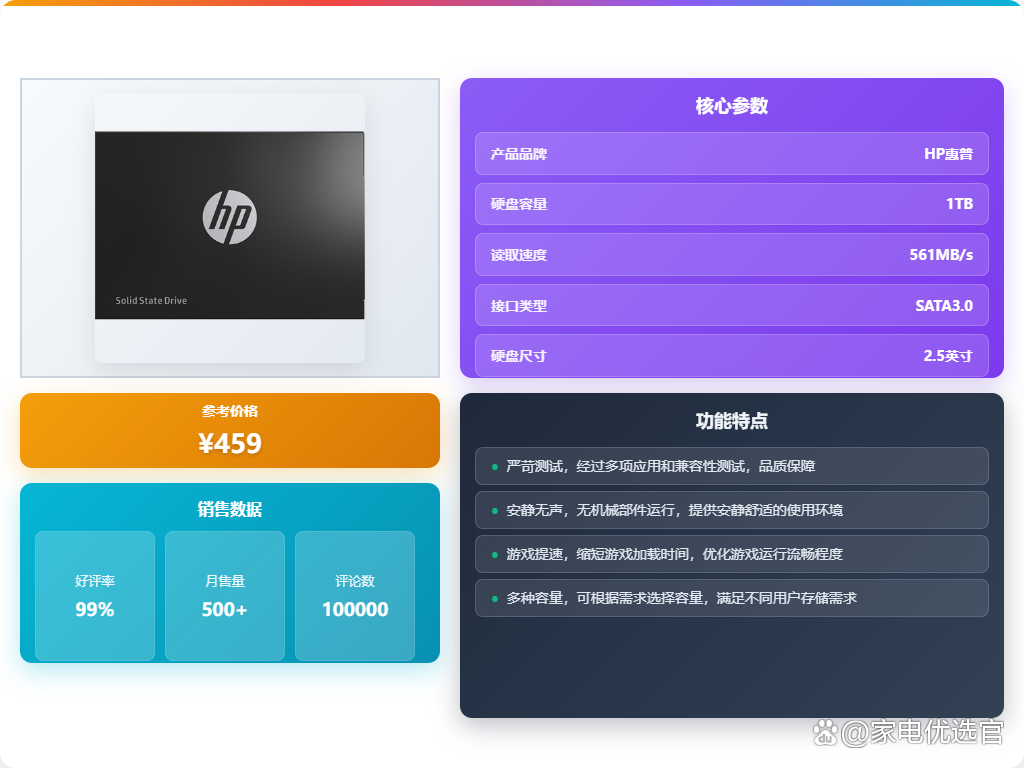The image size is (1024, 768).
Task: Select the 参考价格 label
Action: click(x=230, y=411)
